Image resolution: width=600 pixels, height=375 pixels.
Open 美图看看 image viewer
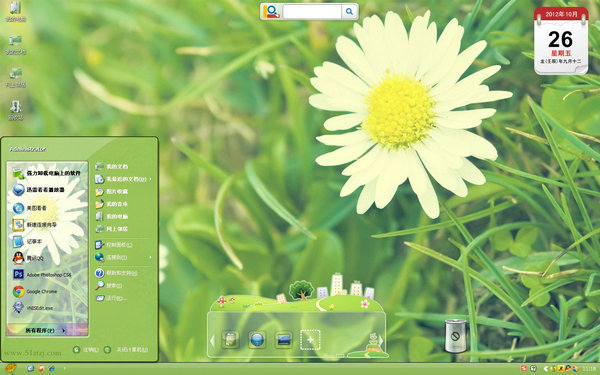pos(30,208)
